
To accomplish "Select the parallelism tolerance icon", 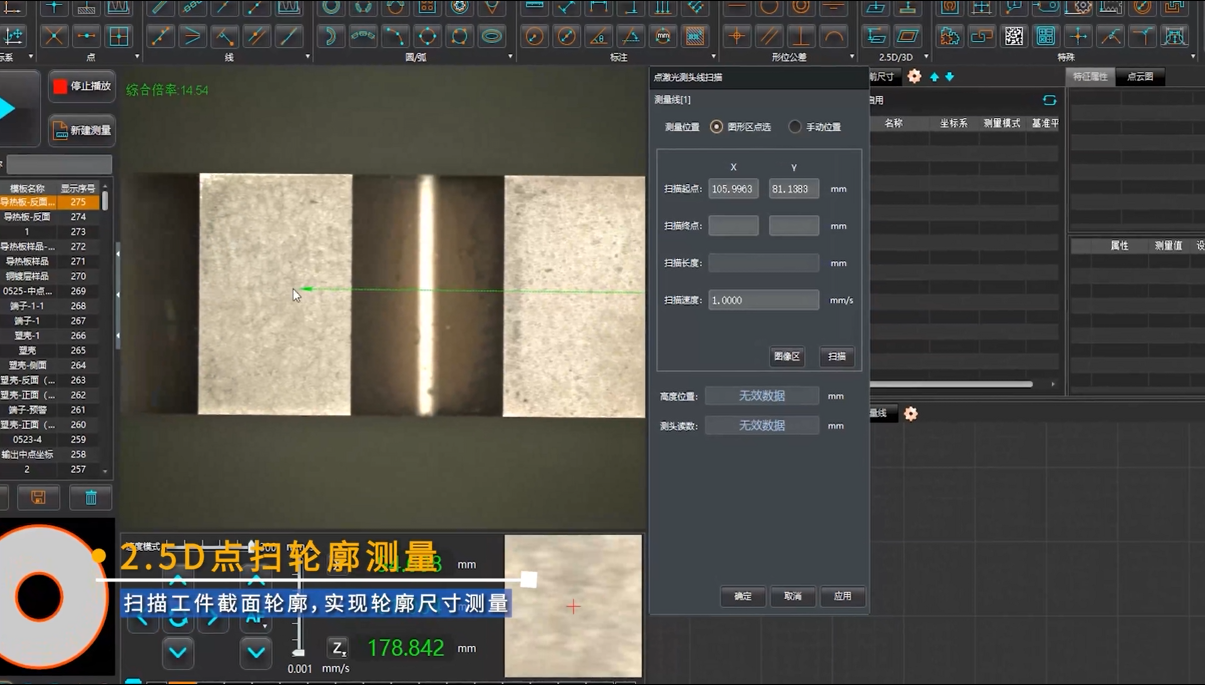I will tap(769, 37).
